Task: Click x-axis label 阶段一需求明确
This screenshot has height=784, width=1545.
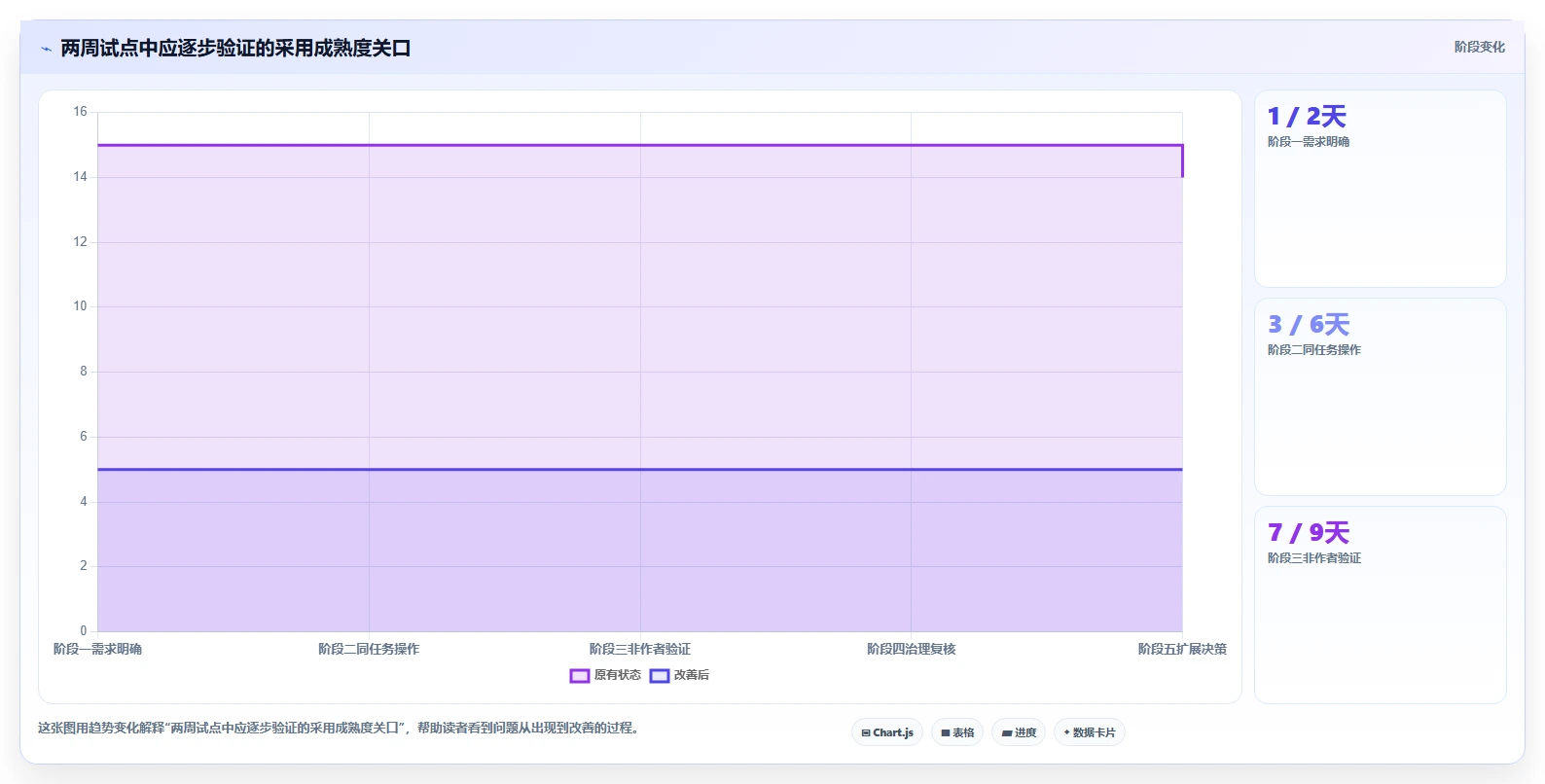Action: coord(97,649)
